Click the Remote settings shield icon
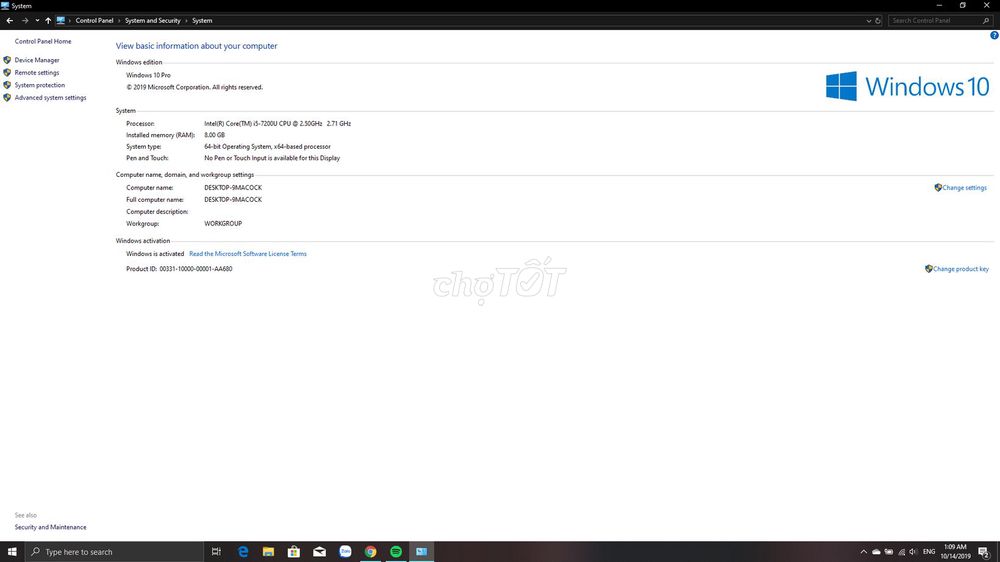The height and width of the screenshot is (562, 1000). coord(7,73)
